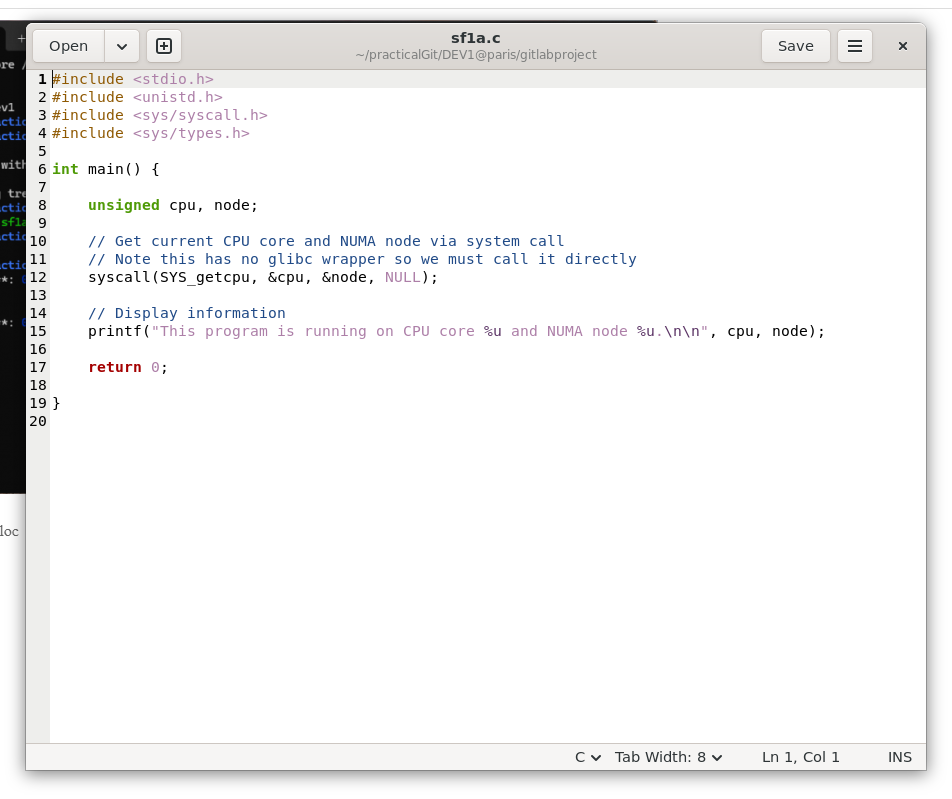Click line number 15 in the gutter

click(38, 332)
